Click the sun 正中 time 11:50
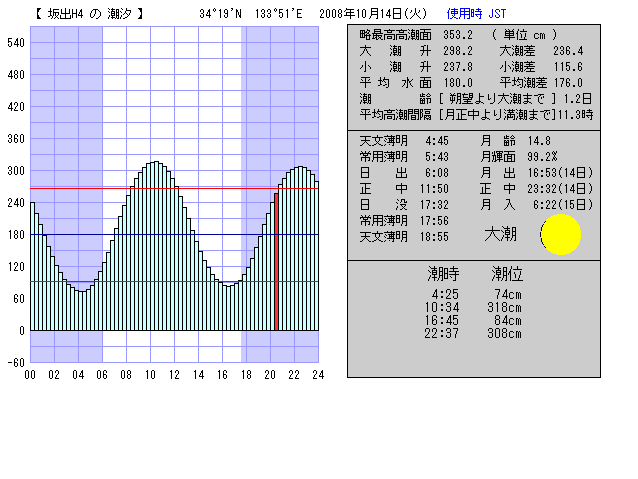This screenshot has width=638, height=479. [434, 189]
